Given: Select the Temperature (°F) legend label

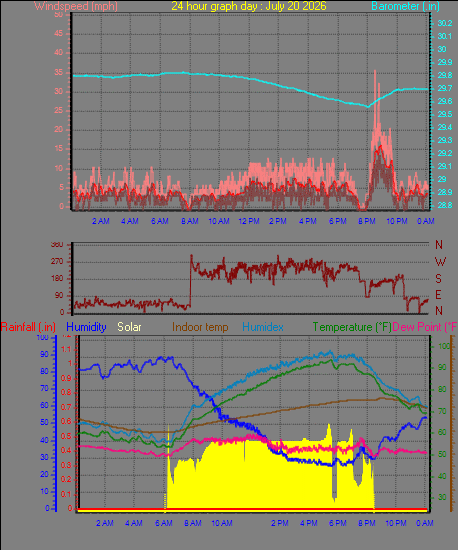Looking at the screenshot, I should (352, 327).
